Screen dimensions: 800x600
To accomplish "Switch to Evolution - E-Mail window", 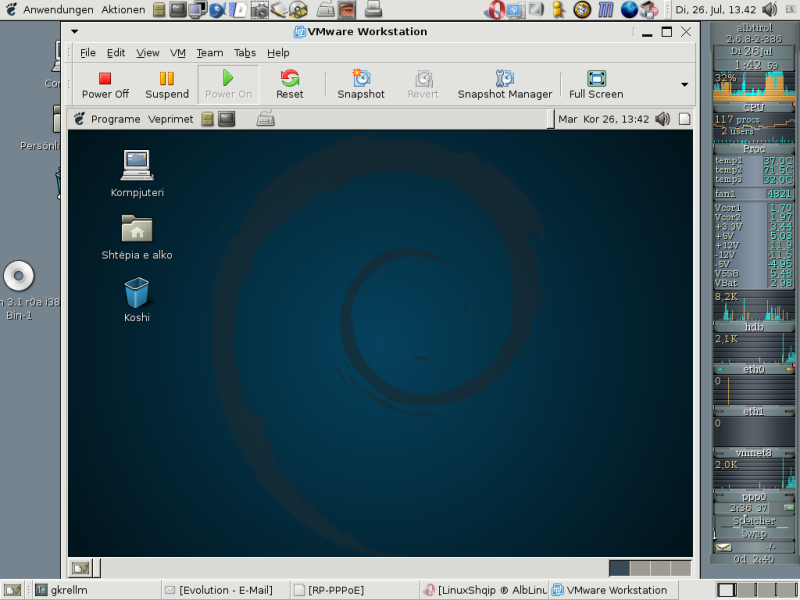I will (226, 590).
